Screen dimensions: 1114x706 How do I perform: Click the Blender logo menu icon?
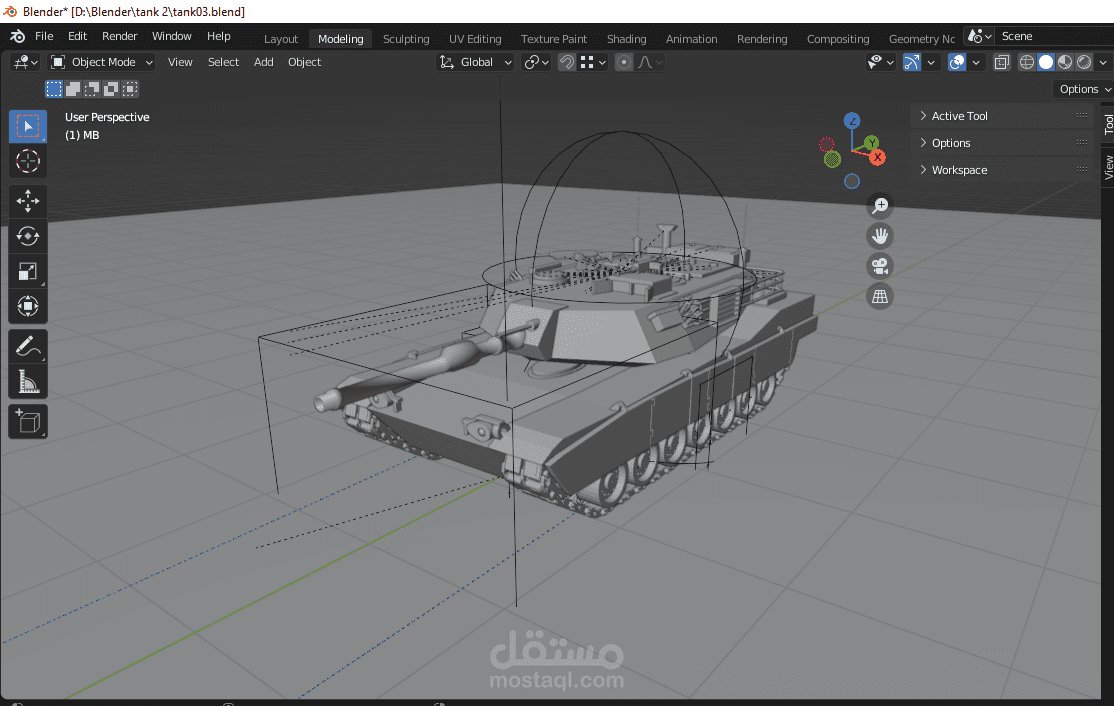point(18,36)
